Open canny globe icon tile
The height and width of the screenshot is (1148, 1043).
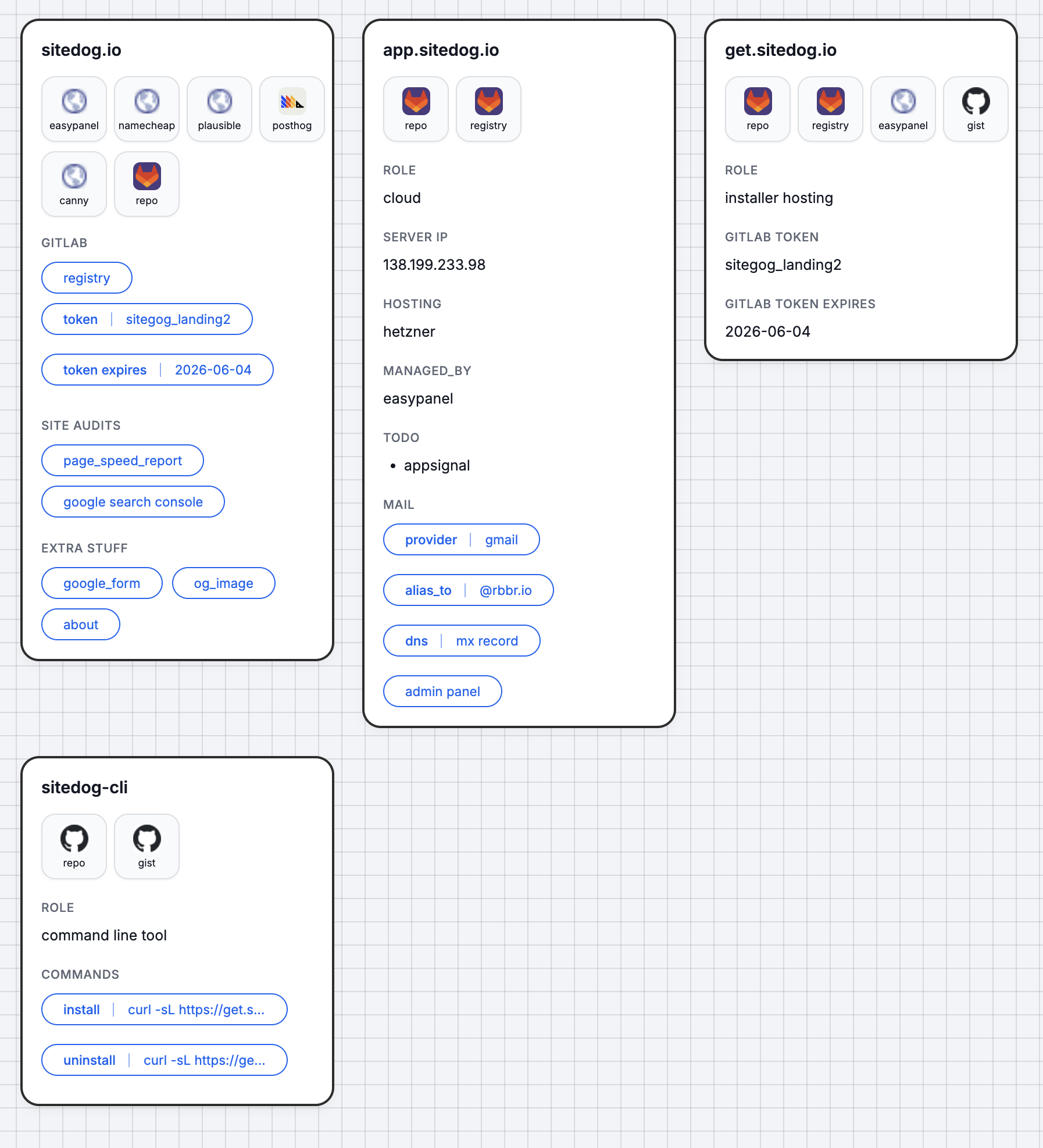point(74,184)
